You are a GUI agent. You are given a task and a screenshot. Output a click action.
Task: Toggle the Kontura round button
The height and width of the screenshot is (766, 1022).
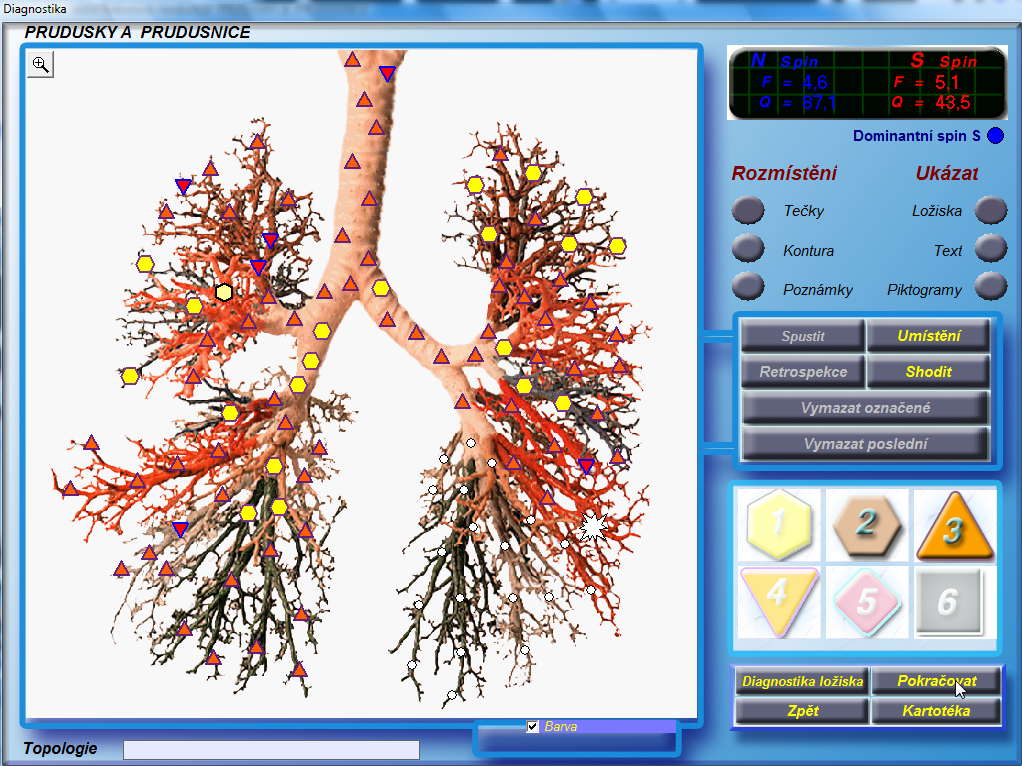[x=748, y=248]
